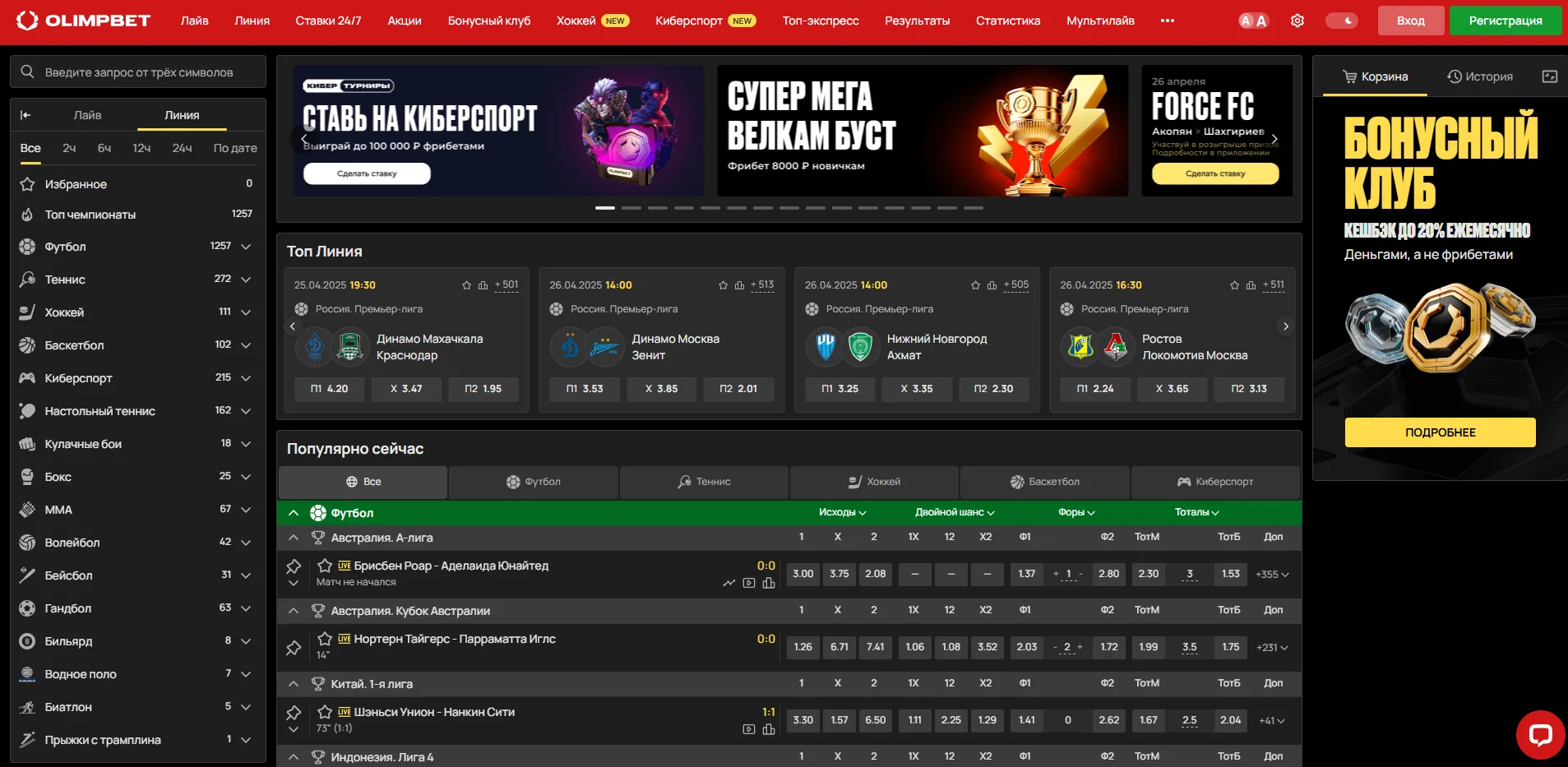Collapse the Футбол section header
This screenshot has height=767, width=1568.
pyautogui.click(x=294, y=513)
